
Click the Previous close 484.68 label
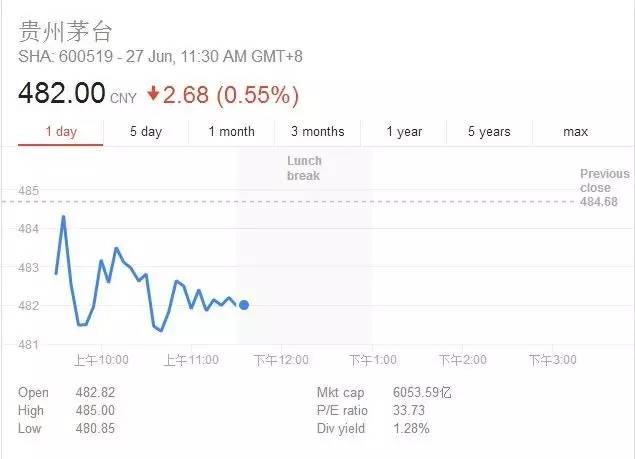click(x=604, y=188)
